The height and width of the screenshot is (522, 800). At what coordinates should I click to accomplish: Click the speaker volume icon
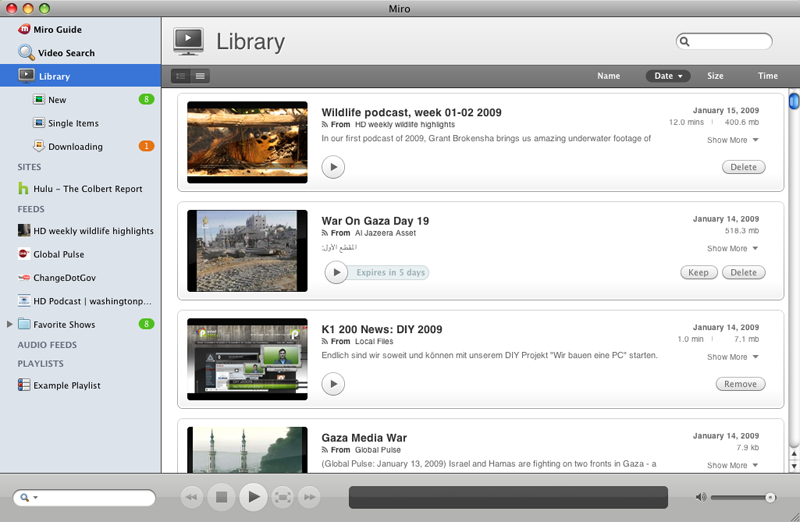701,497
